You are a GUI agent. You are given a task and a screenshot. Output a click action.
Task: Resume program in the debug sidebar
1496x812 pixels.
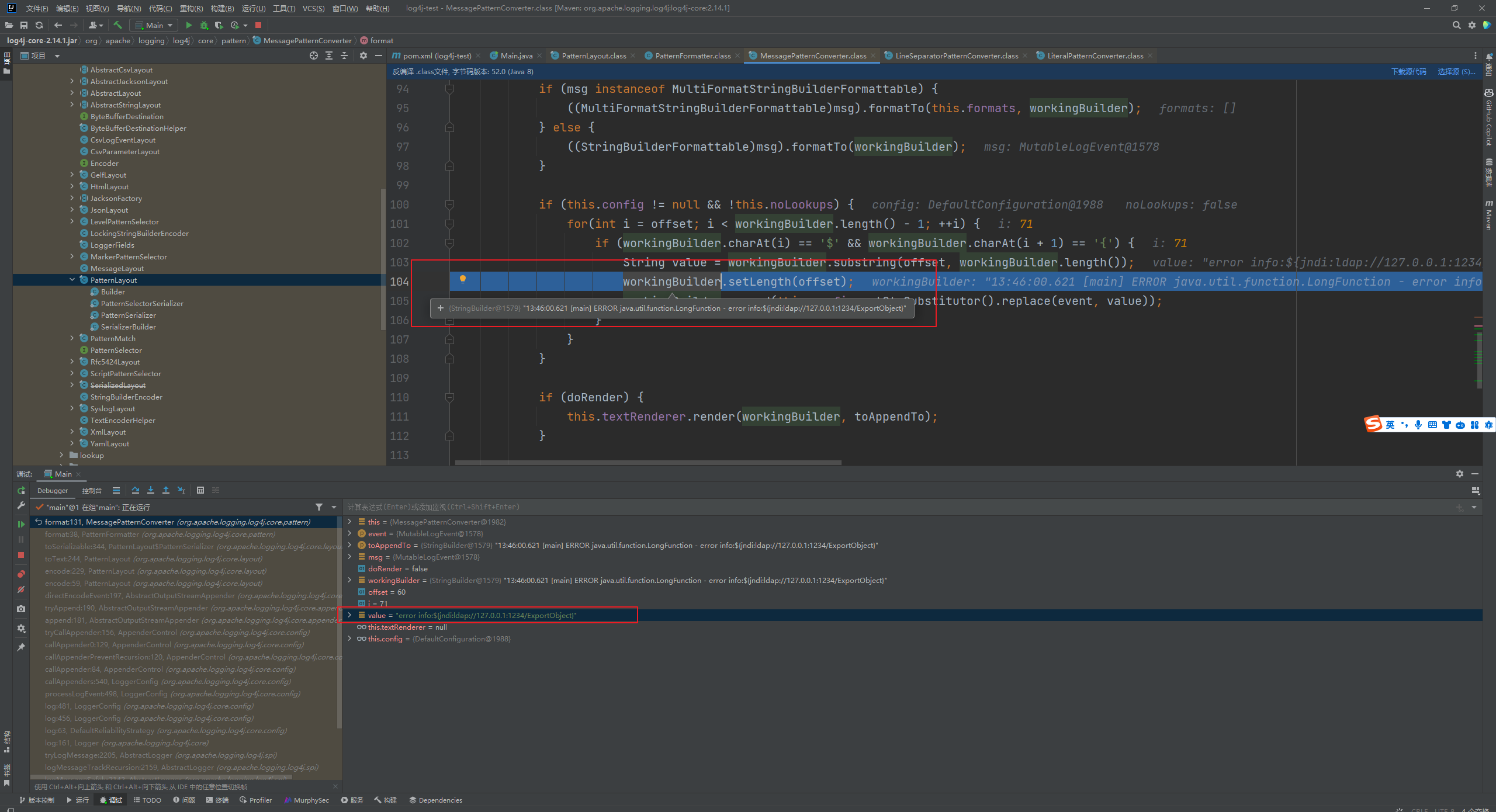21,524
